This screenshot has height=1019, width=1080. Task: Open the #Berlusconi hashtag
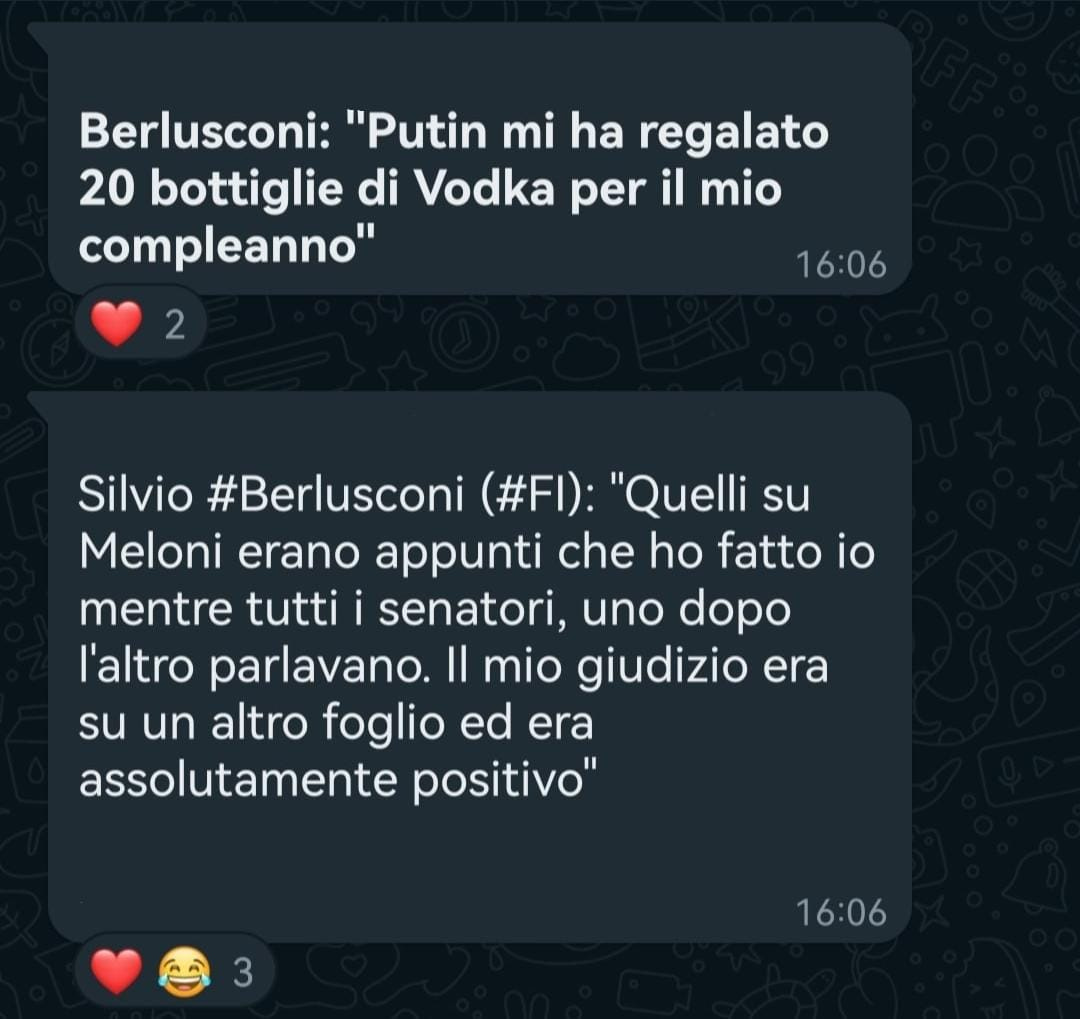(x=335, y=494)
